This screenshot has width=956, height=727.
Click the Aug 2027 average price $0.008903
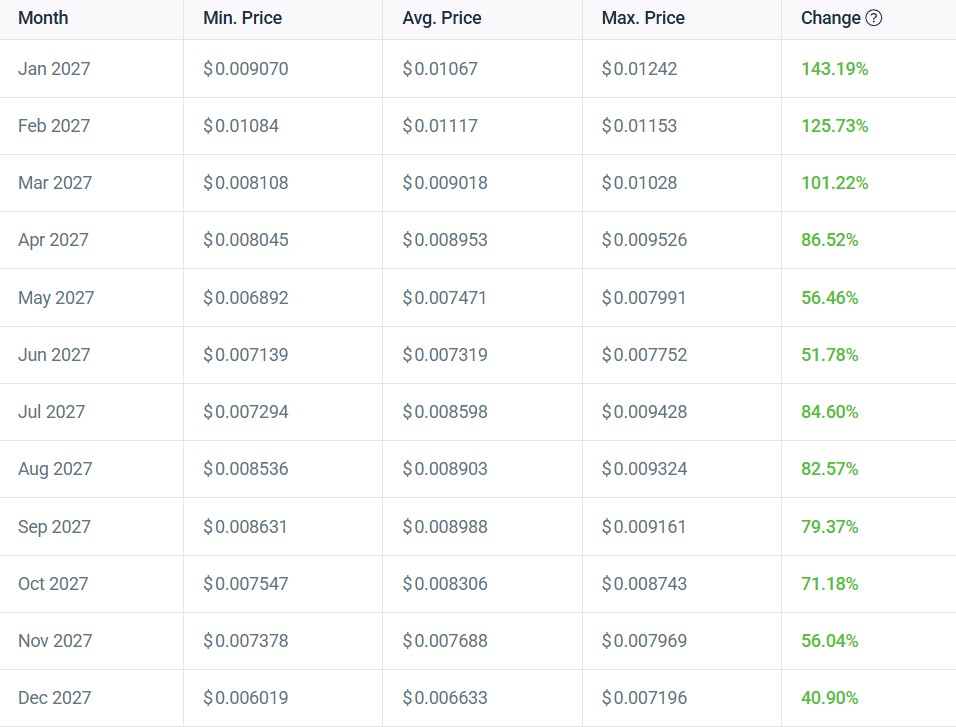[x=445, y=469]
